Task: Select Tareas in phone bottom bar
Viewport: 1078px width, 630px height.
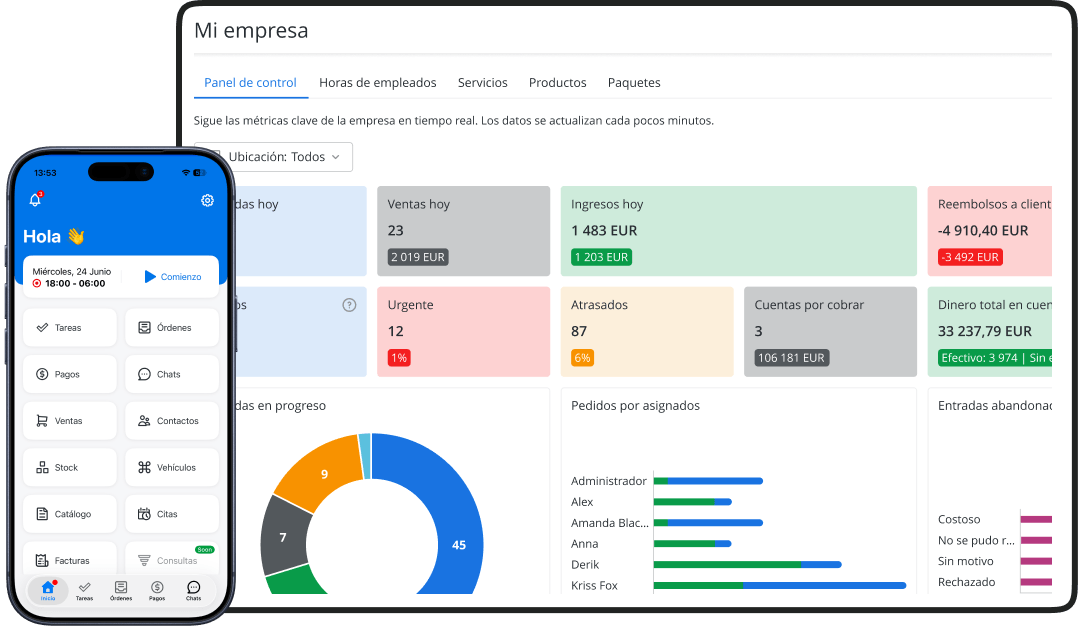Action: coord(85,590)
